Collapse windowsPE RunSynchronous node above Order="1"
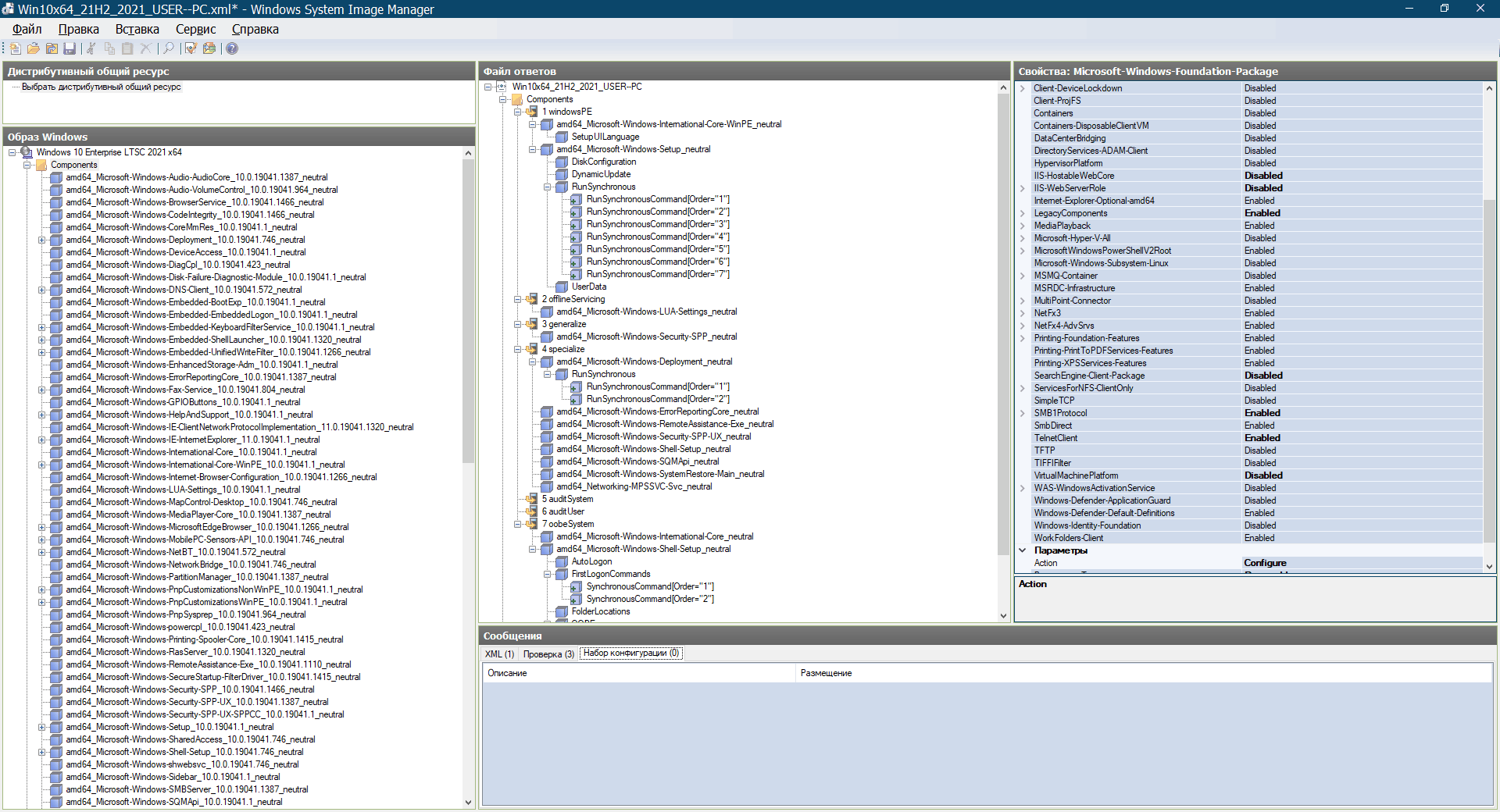Image resolution: width=1500 pixels, height=812 pixels. [x=548, y=187]
